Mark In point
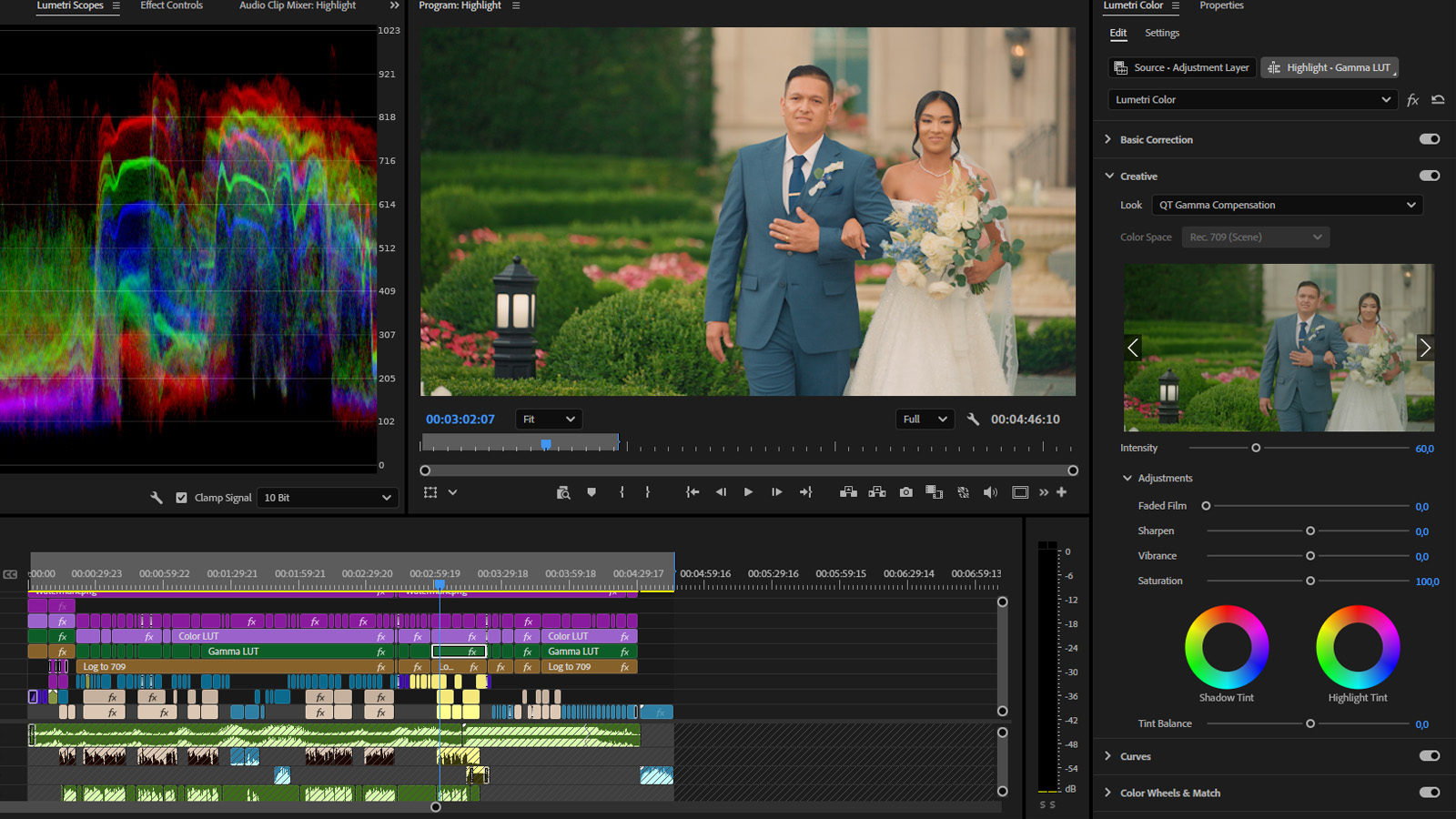The image size is (1456, 819). click(622, 492)
